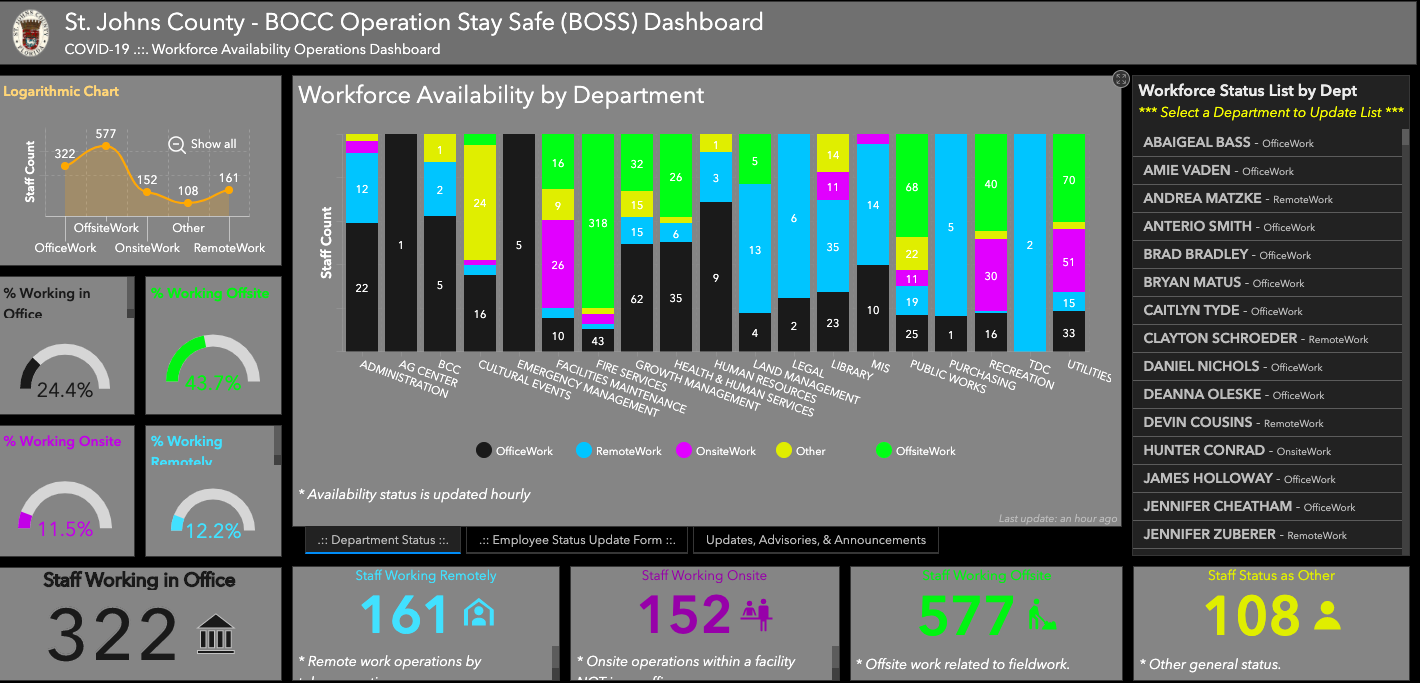Click the person icon beside 108
This screenshot has height=683, width=1420.
point(1326,614)
